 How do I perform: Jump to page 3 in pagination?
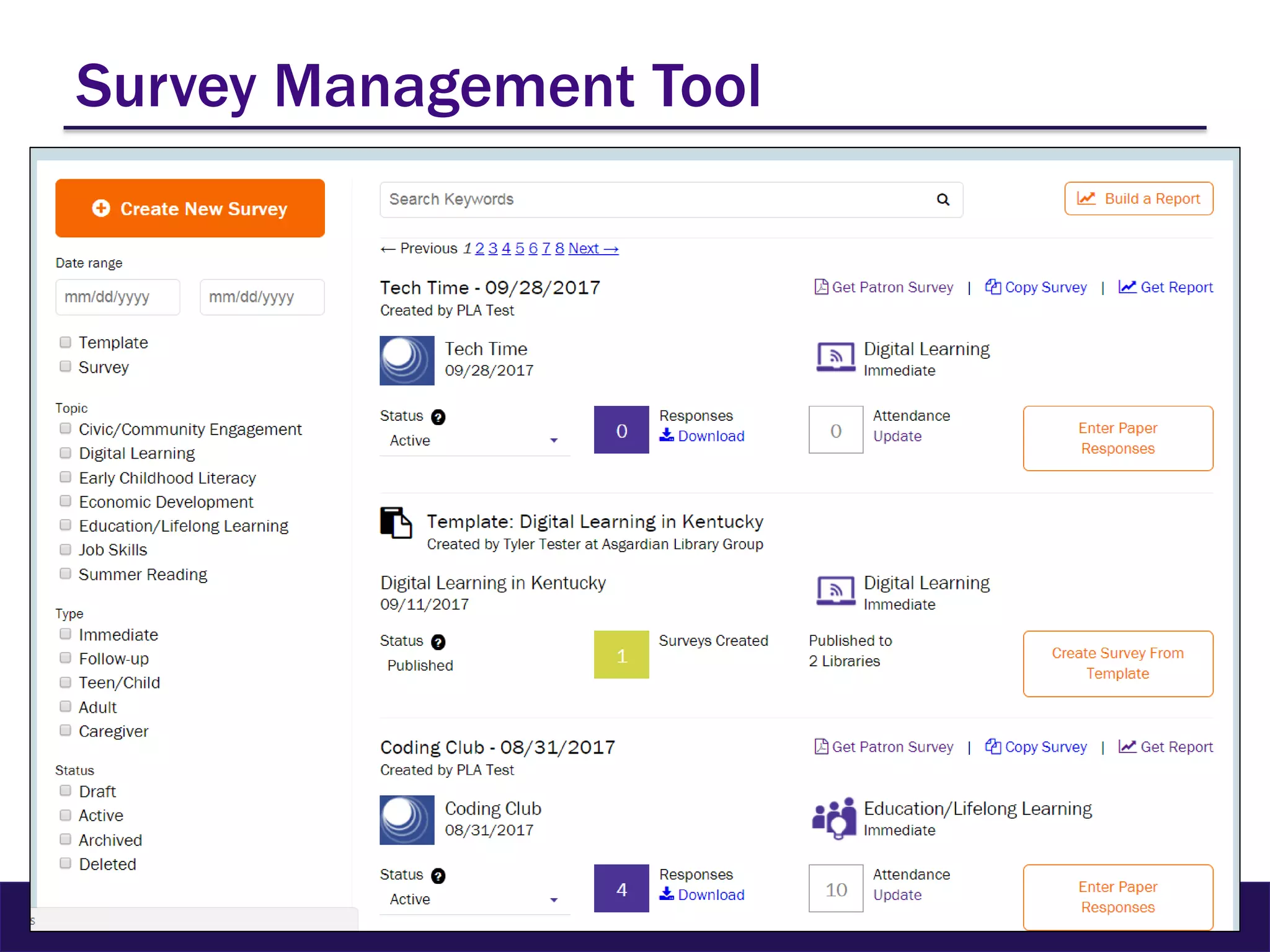(x=493, y=249)
